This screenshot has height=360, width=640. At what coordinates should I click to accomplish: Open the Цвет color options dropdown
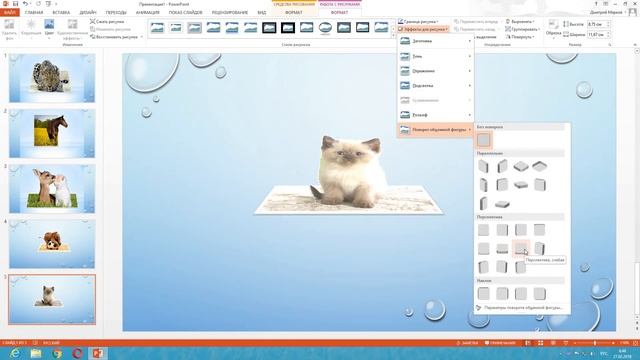tap(49, 29)
